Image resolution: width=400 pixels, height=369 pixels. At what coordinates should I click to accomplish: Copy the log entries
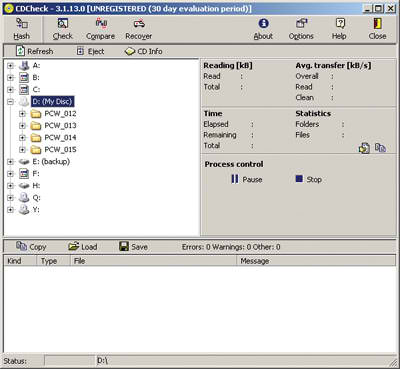pyautogui.click(x=31, y=247)
